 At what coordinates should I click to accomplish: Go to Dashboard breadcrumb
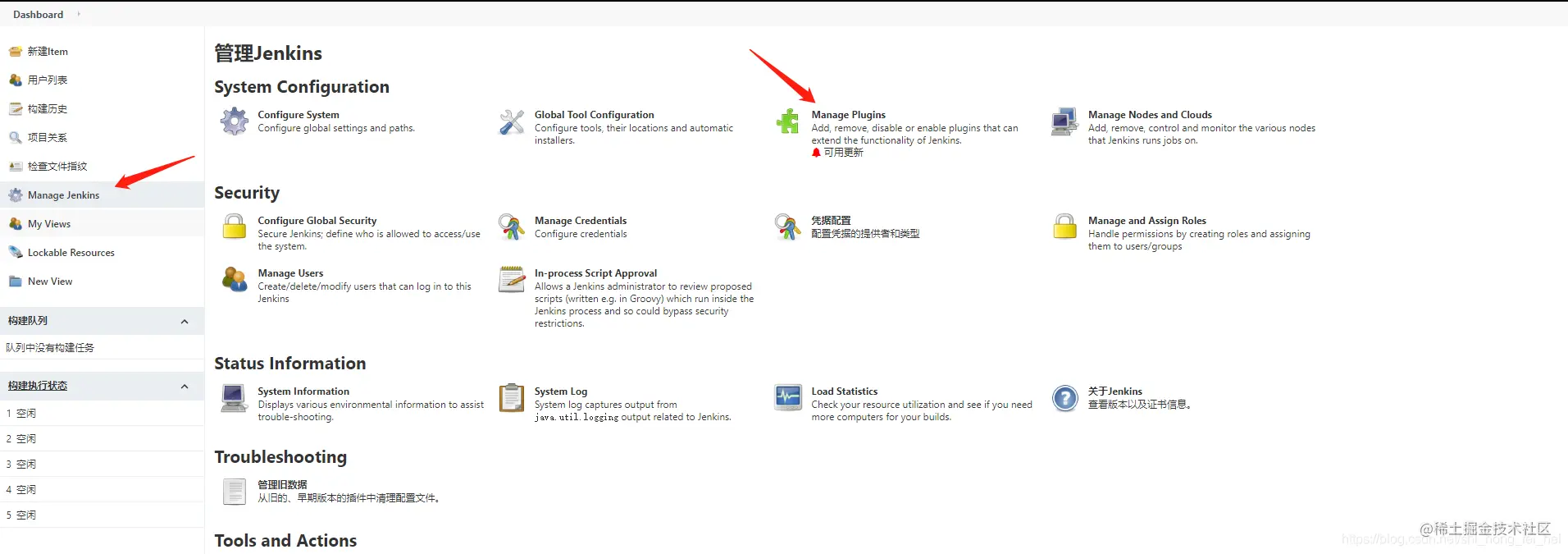(38, 14)
